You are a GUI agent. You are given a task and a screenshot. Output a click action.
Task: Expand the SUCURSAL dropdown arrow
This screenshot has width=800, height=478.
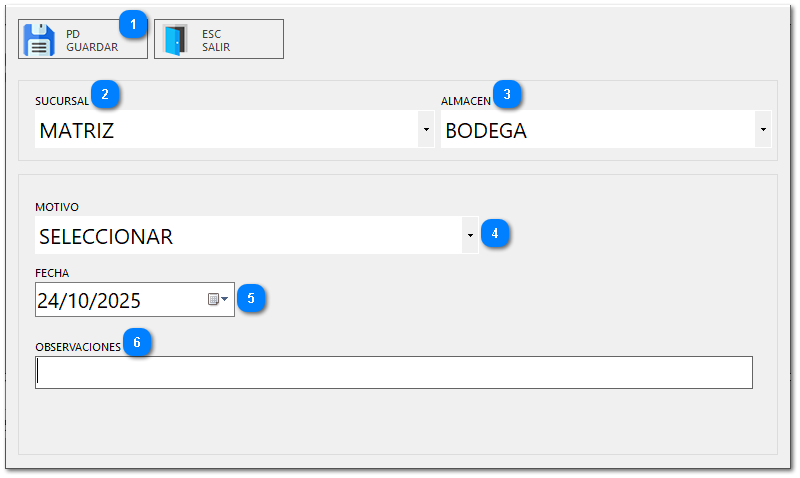[426, 130]
